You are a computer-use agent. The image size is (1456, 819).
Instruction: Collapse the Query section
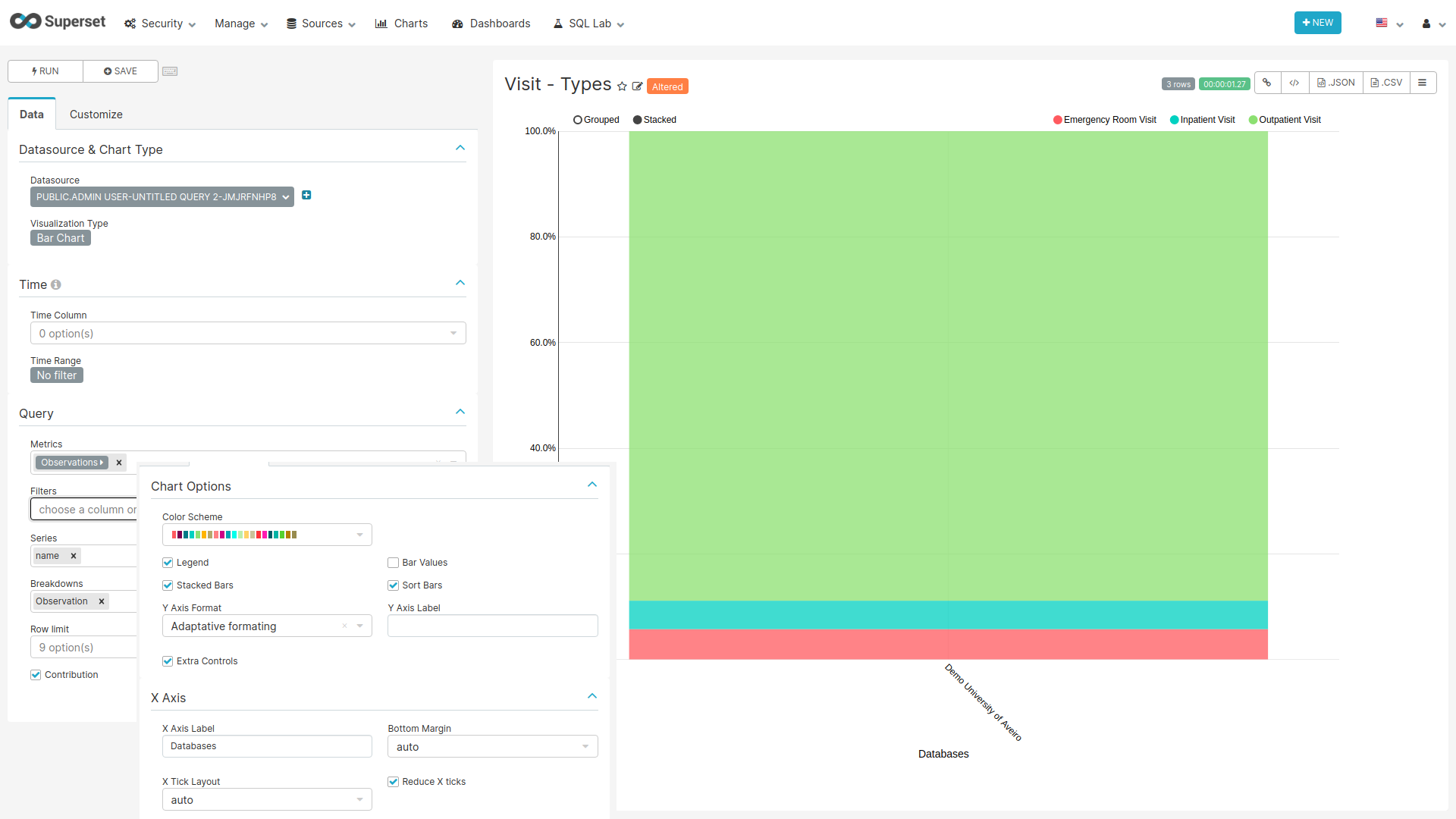click(x=460, y=412)
